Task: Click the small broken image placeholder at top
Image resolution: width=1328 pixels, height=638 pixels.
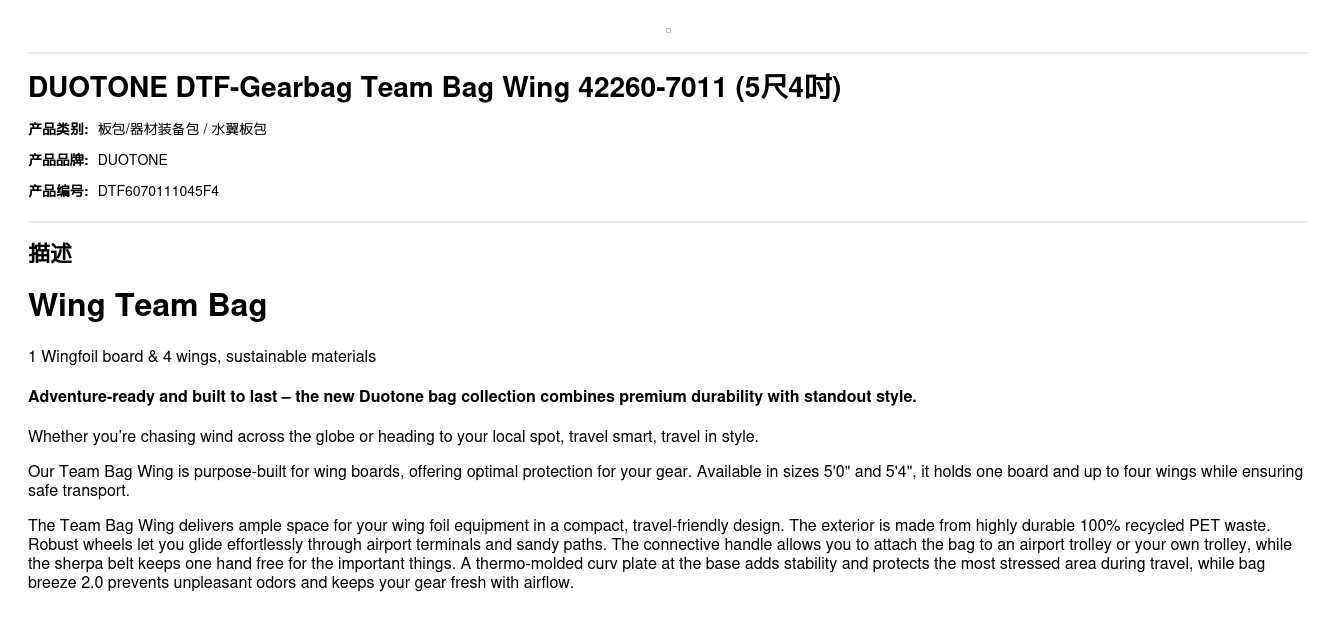Action: (668, 31)
